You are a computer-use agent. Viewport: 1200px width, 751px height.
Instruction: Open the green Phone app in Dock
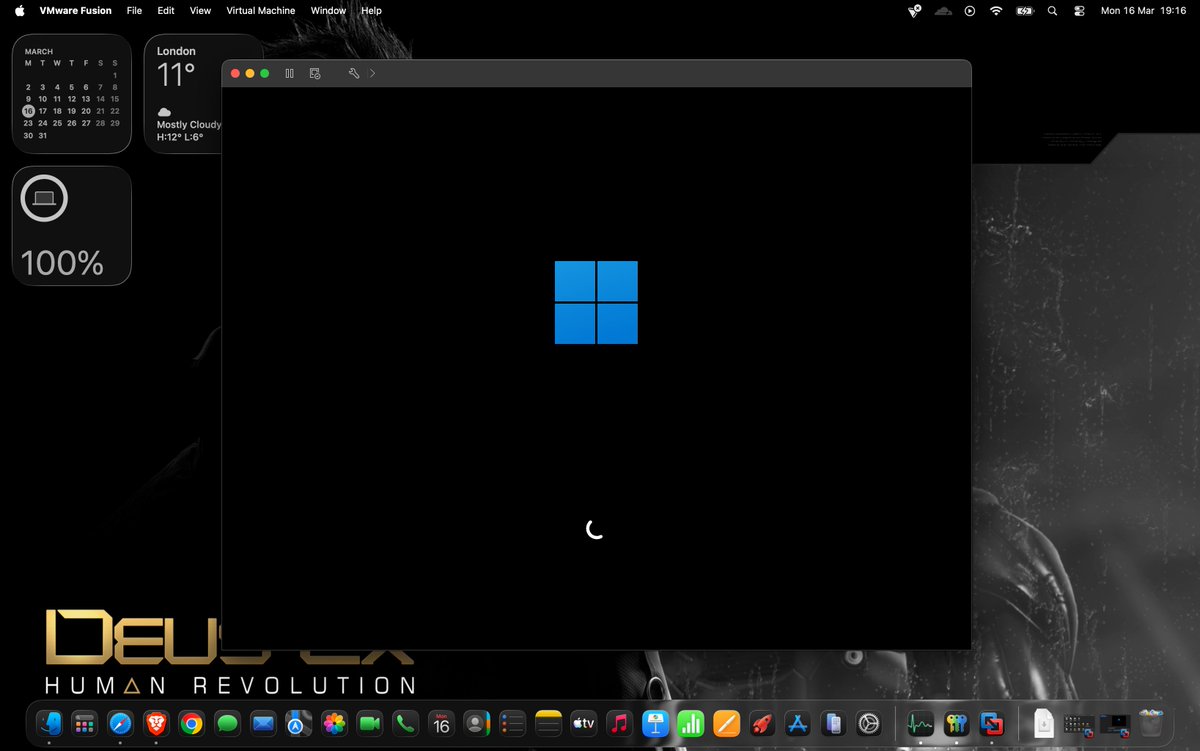405,722
